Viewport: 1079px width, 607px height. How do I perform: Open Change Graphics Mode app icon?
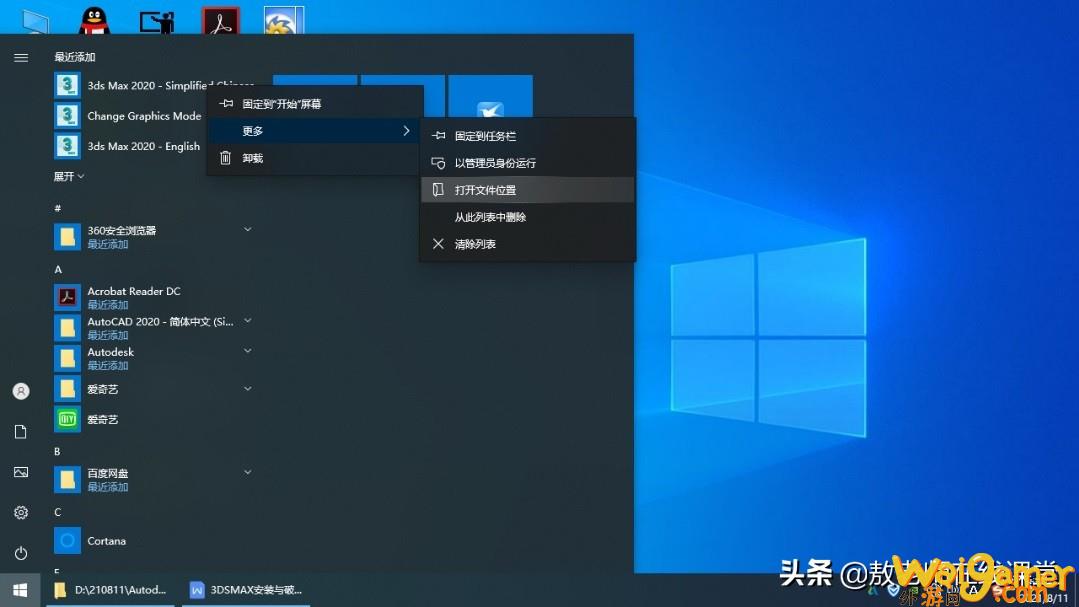click(x=67, y=116)
